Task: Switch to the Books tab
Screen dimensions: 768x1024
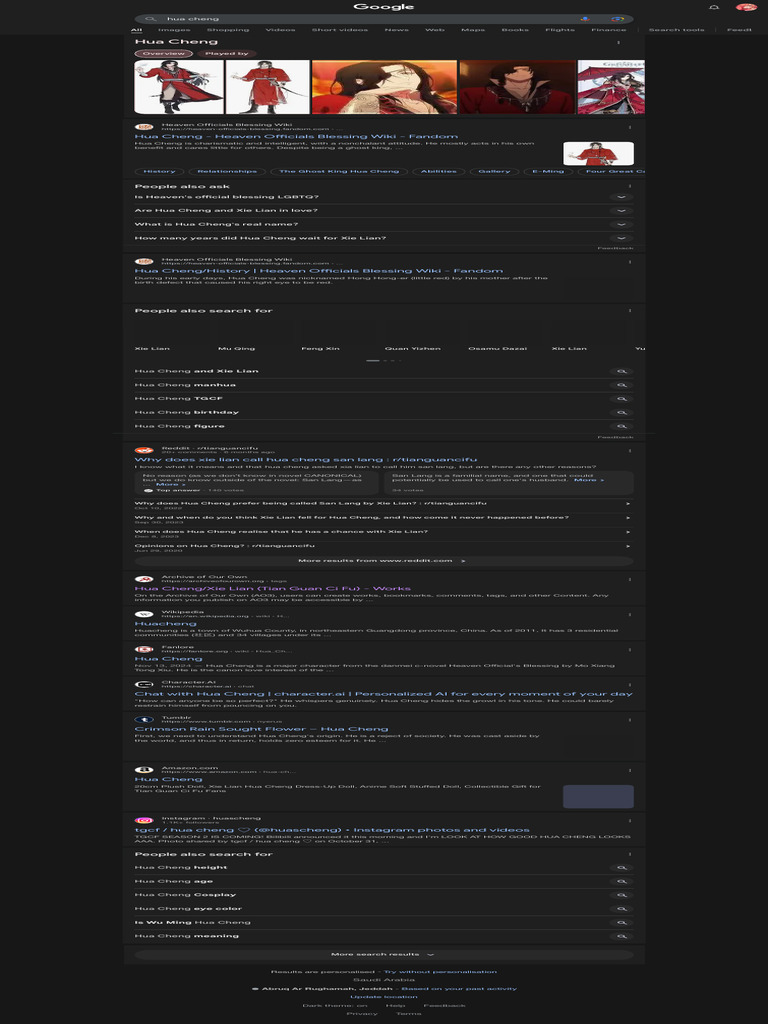Action: pos(515,29)
